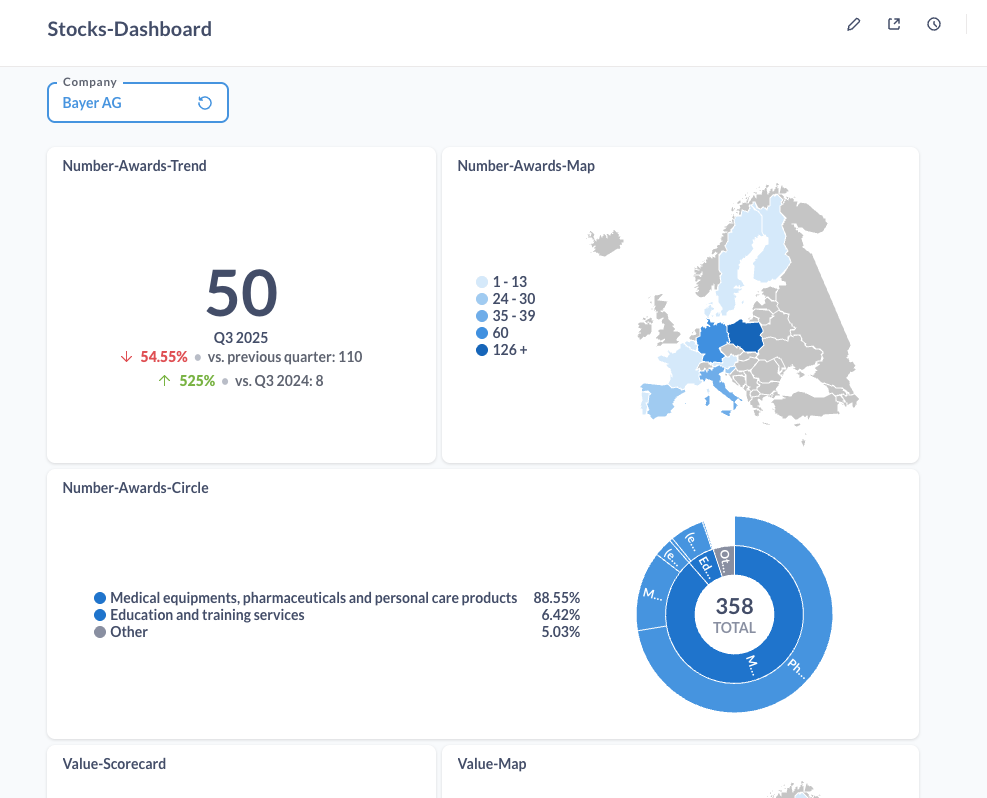Viewport: 987px width, 798px height.
Task: Reset the Company filter with the refresh icon
Action: click(x=204, y=102)
